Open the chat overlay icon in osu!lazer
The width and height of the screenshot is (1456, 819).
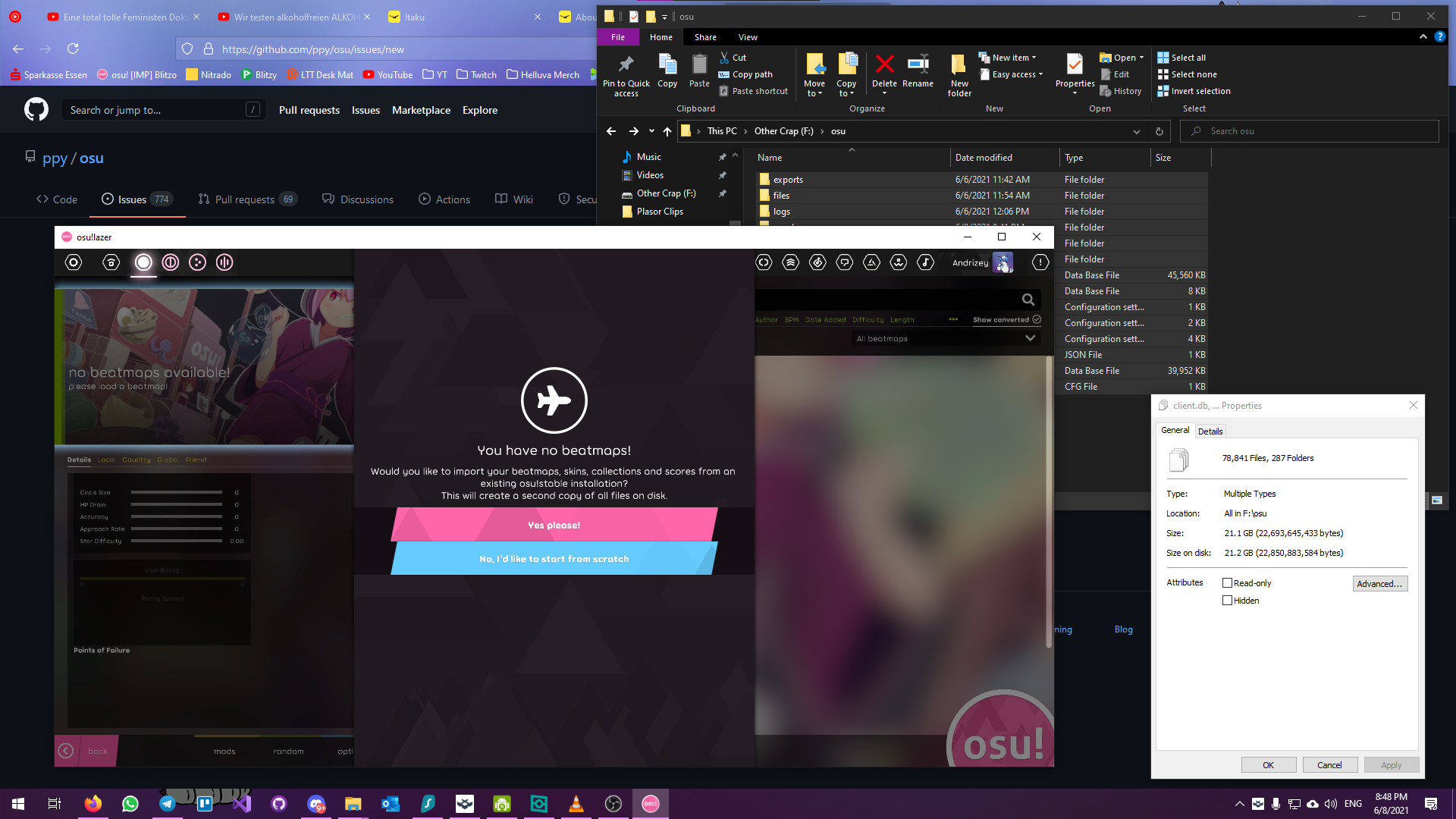pos(844,262)
